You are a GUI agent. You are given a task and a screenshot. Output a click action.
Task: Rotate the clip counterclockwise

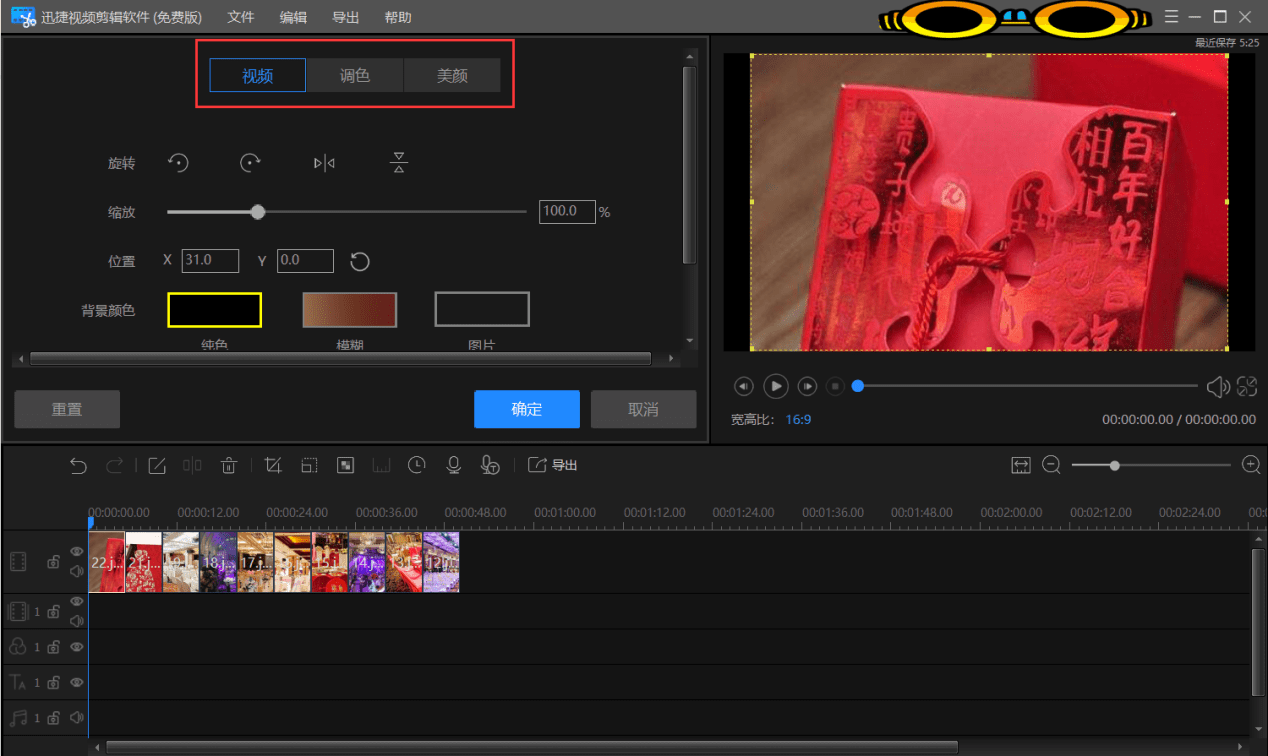point(178,163)
